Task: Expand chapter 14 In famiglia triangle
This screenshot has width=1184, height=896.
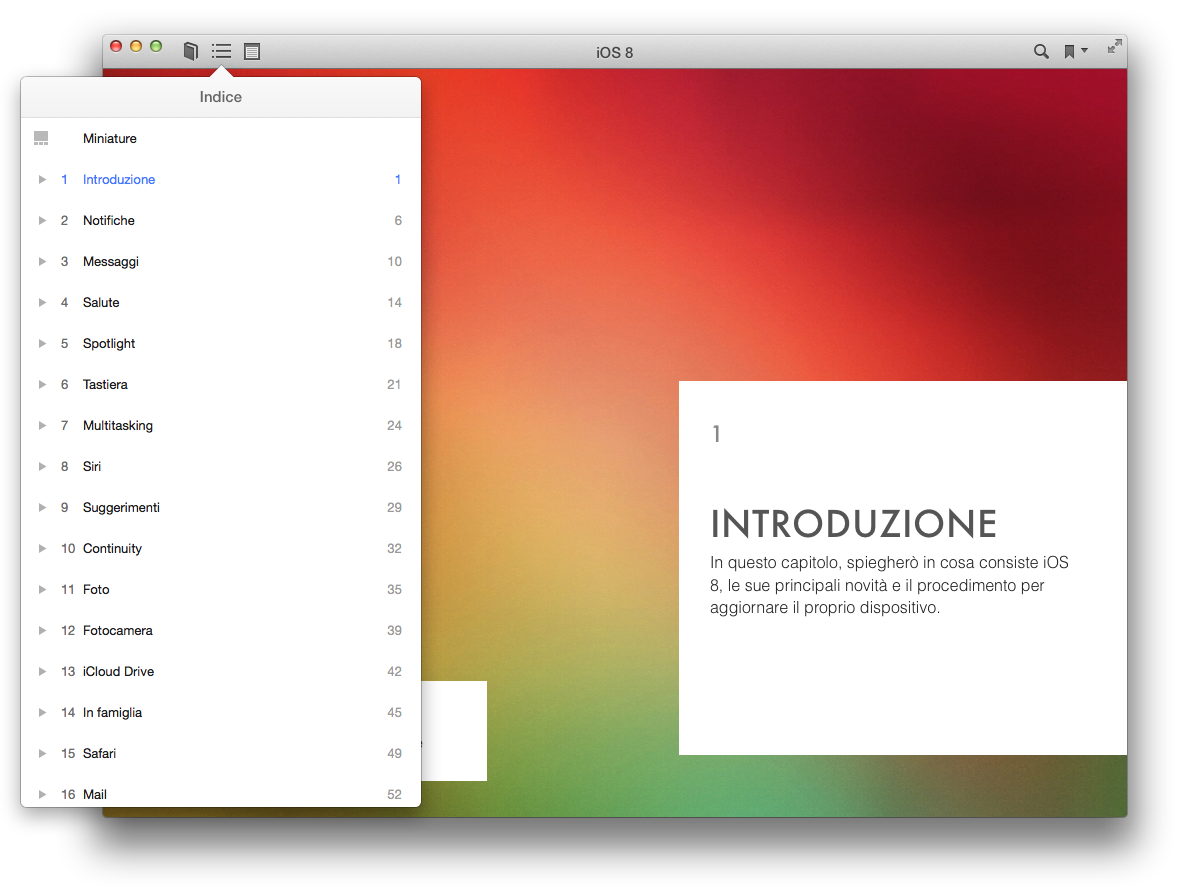Action: tap(42, 713)
